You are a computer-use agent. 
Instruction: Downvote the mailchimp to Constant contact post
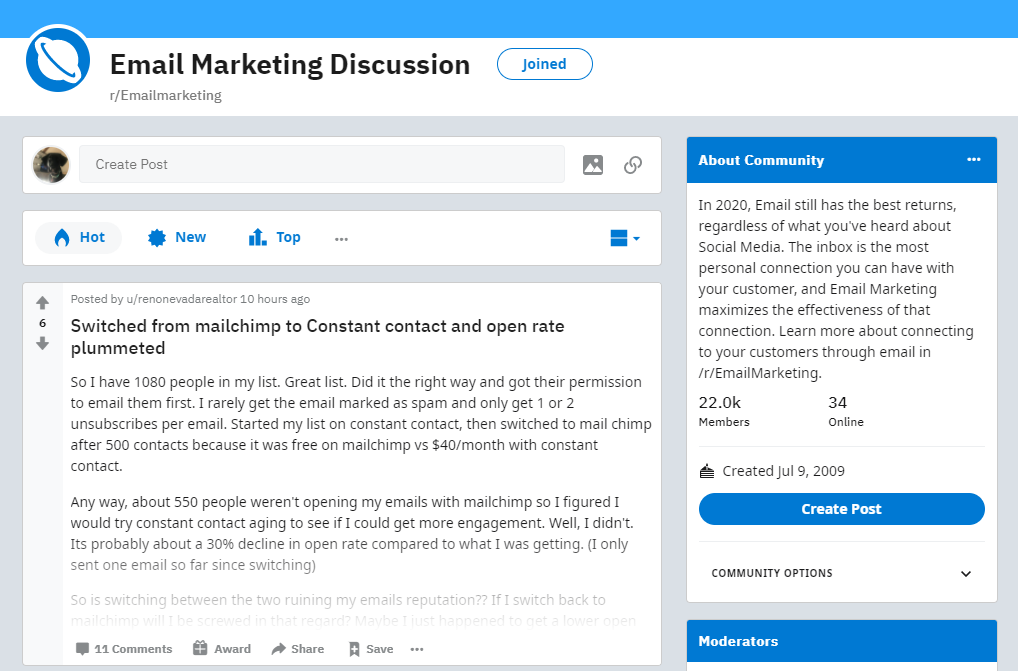42,343
